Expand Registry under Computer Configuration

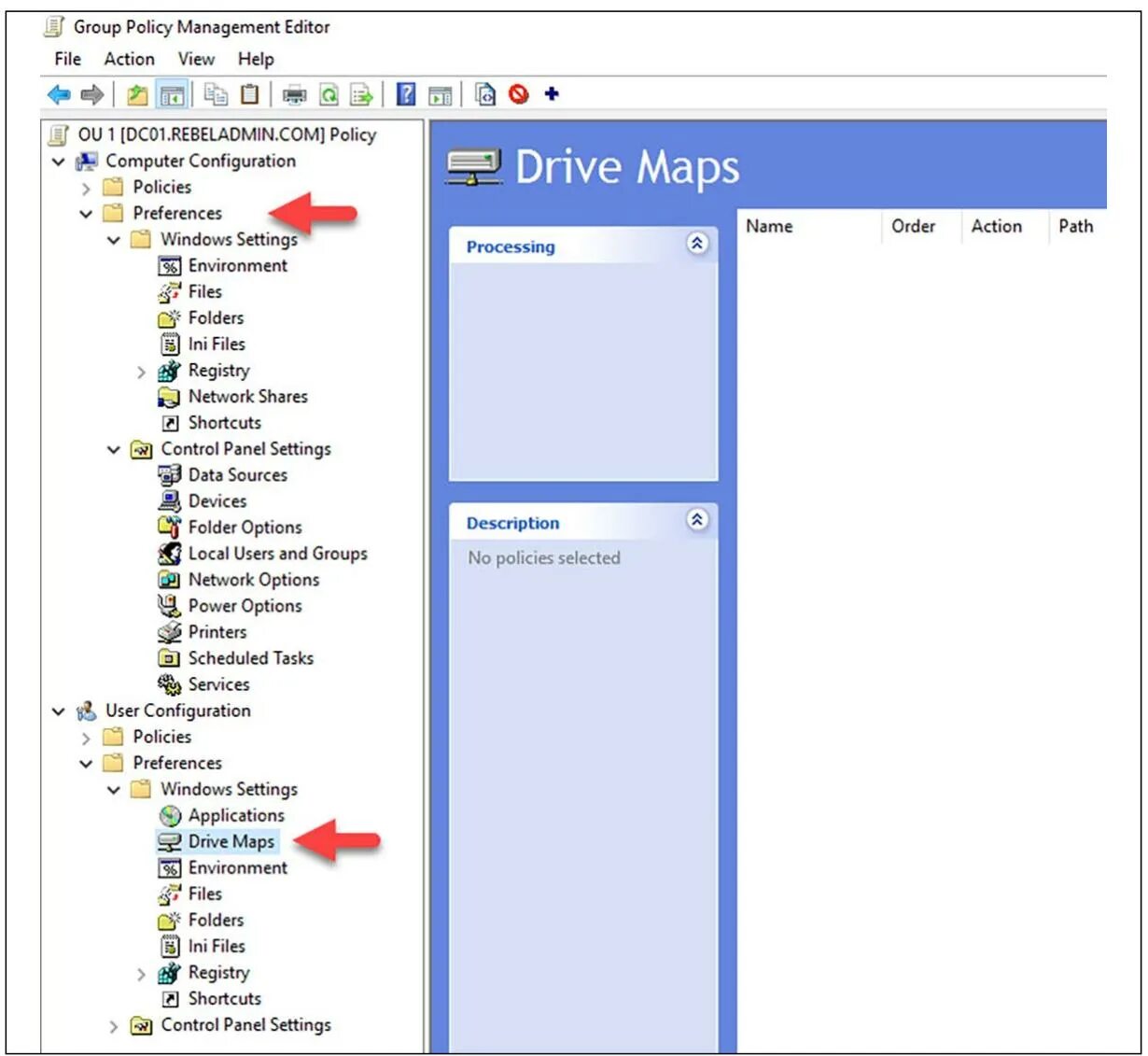click(141, 372)
